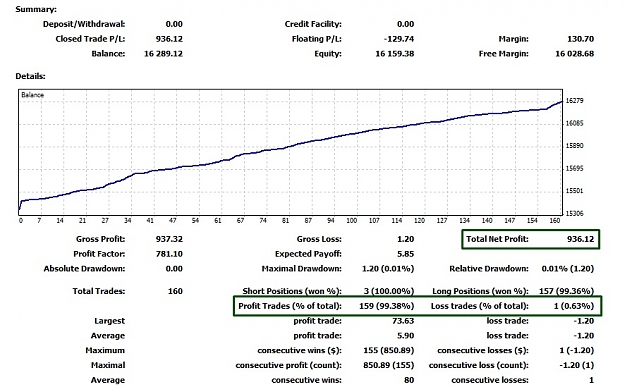The width and height of the screenshot is (625, 387).
Task: Select the largest profit trade value 73.63
Action: click(x=403, y=321)
